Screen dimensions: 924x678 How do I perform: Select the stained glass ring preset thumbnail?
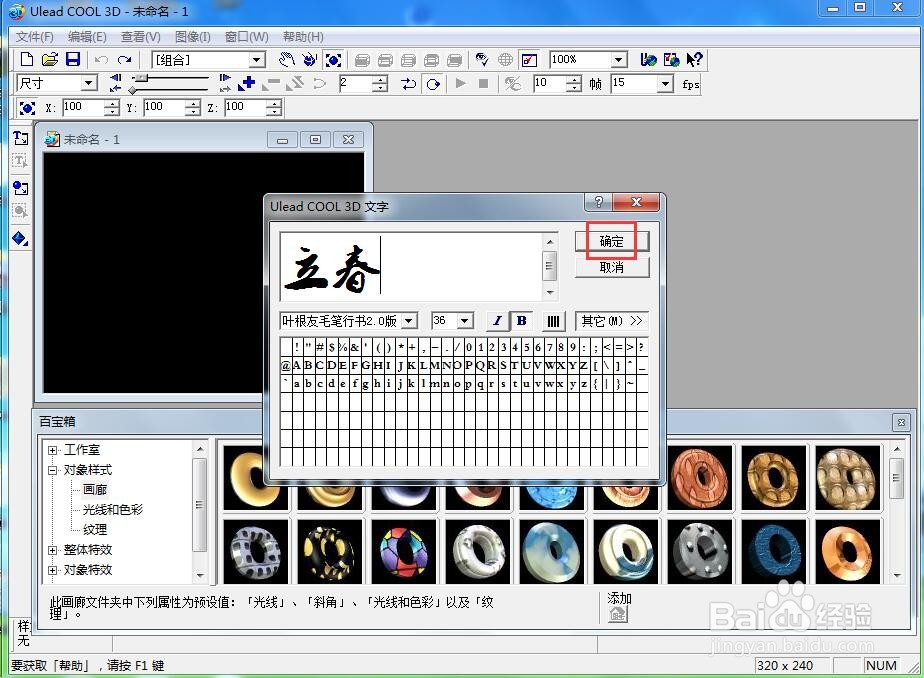click(x=404, y=551)
